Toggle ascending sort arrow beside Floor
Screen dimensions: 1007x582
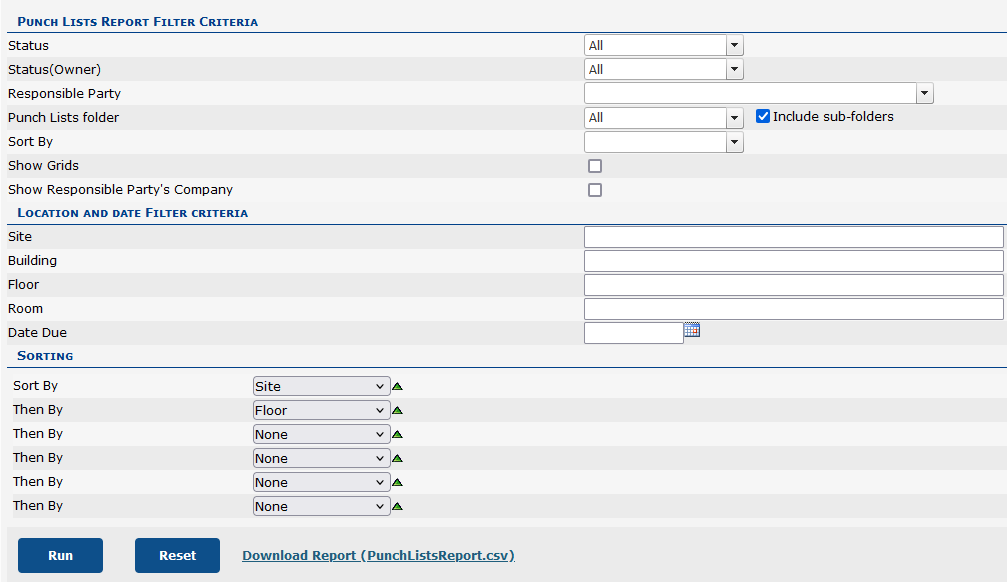click(398, 410)
